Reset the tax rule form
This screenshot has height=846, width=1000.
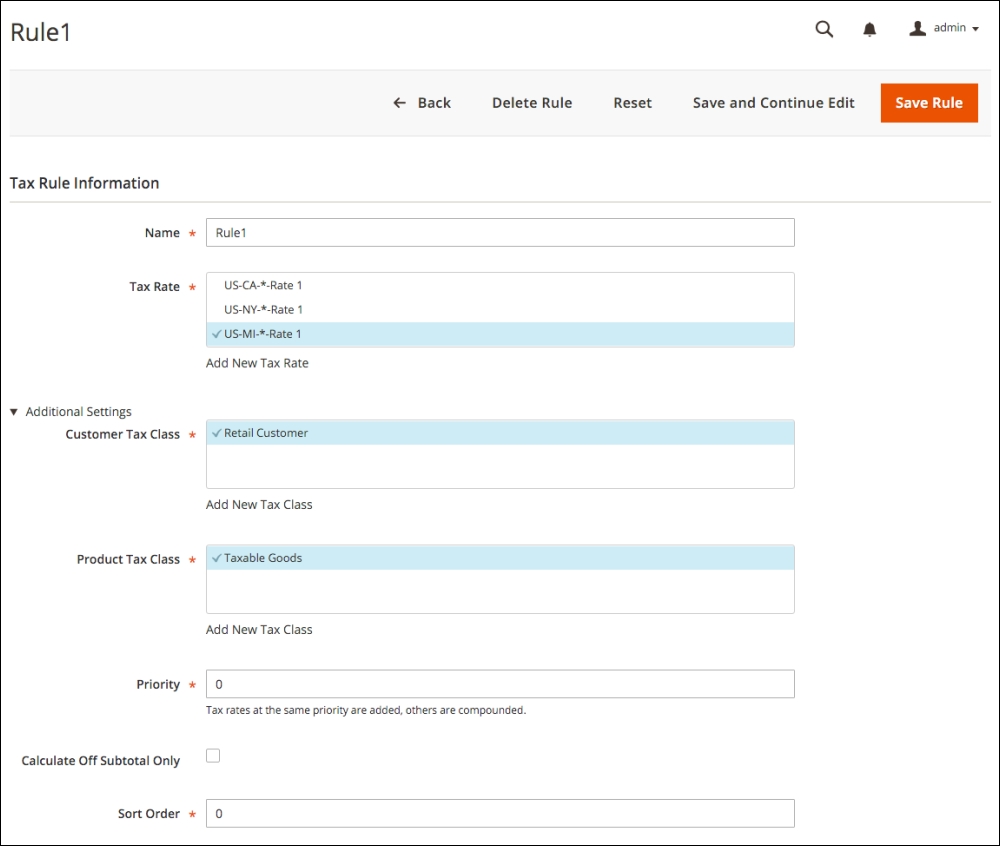(632, 103)
